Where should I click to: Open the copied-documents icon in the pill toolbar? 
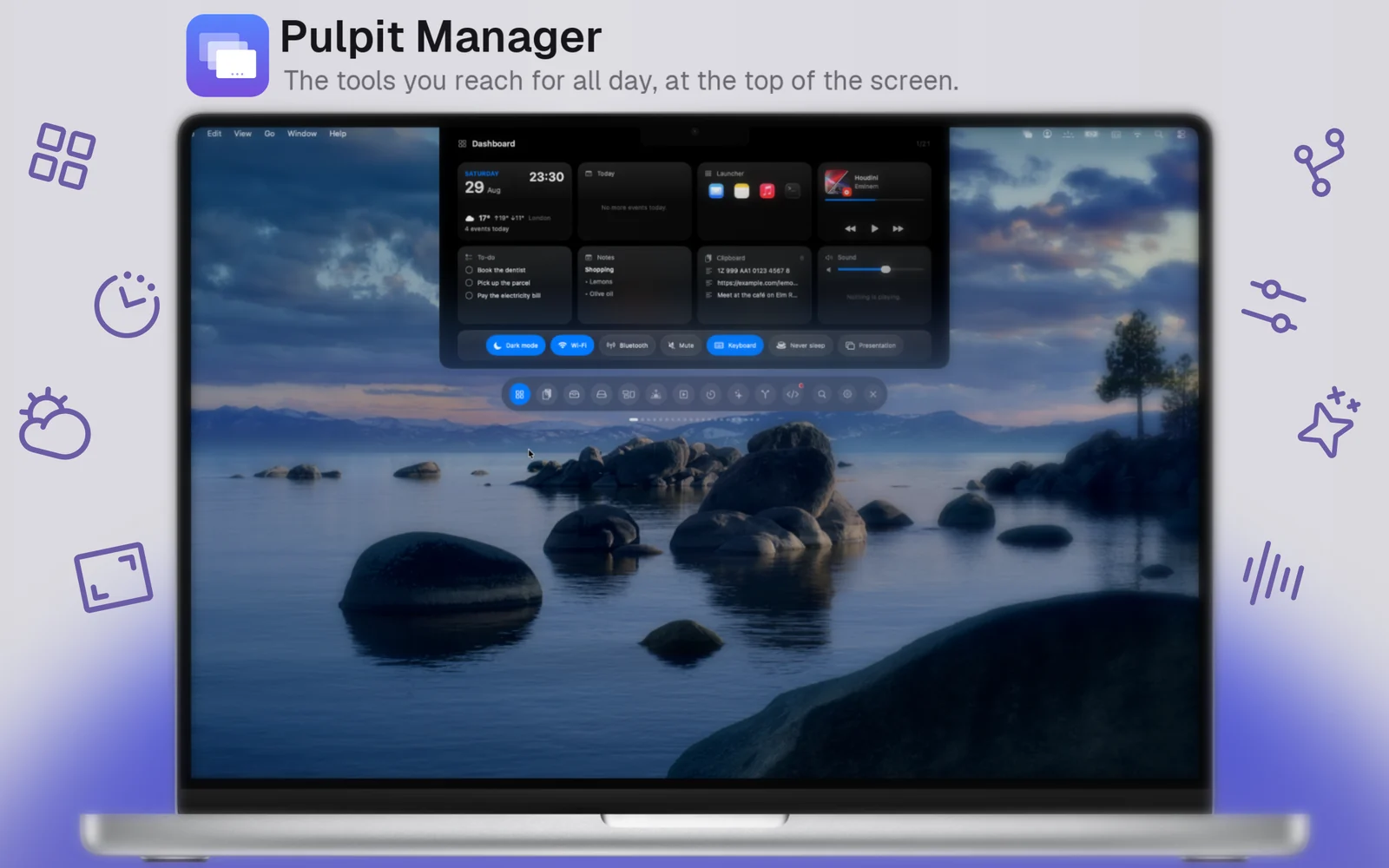coord(547,394)
